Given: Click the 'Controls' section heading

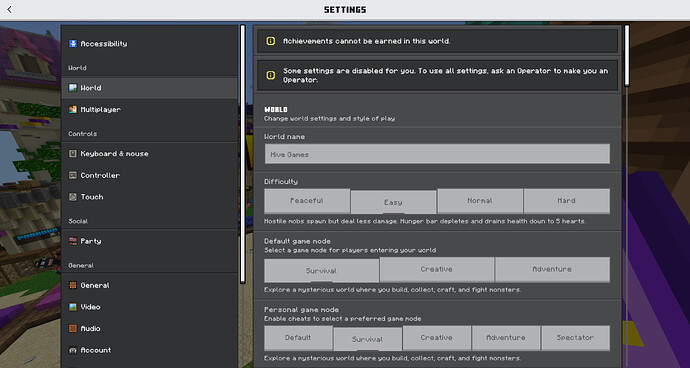Looking at the screenshot, I should [x=83, y=133].
